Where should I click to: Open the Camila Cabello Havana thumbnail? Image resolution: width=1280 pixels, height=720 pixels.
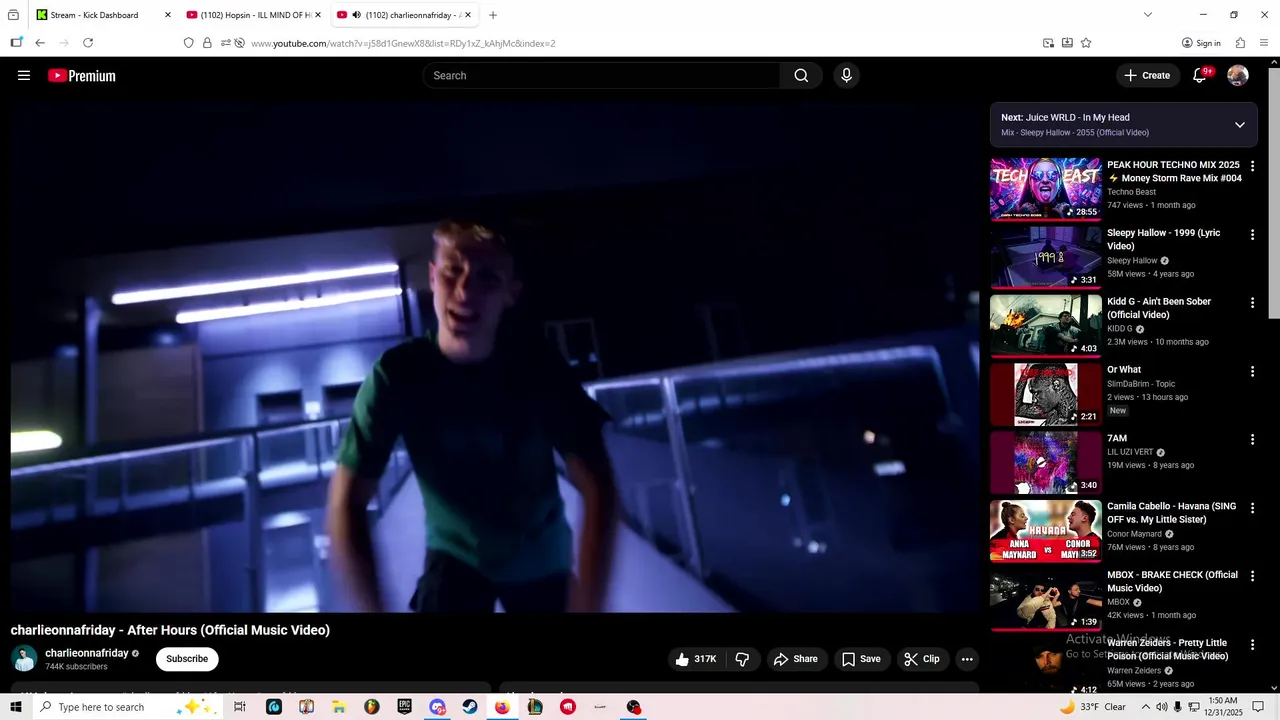coord(1046,531)
